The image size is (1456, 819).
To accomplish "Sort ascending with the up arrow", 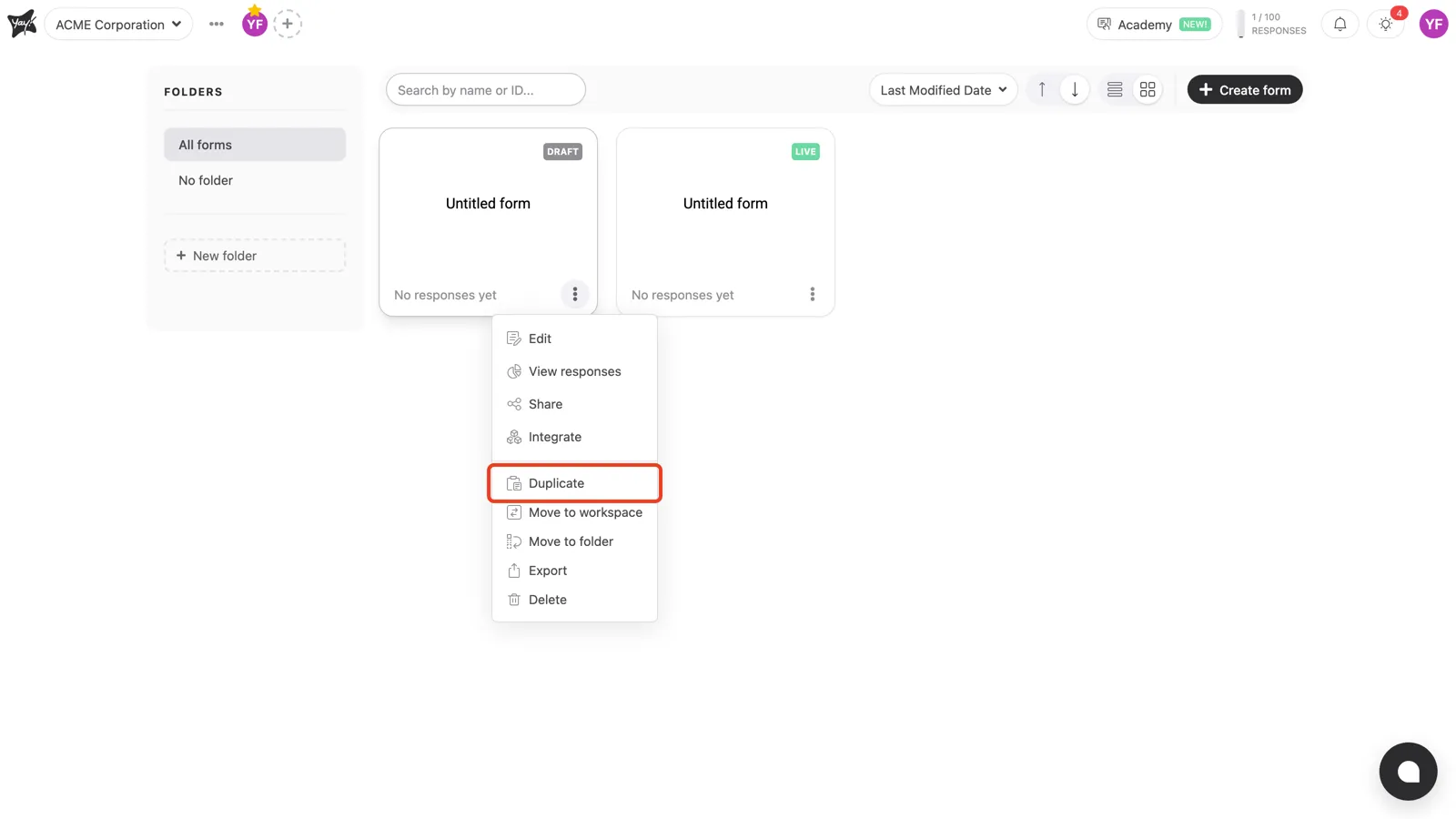I will click(x=1042, y=89).
